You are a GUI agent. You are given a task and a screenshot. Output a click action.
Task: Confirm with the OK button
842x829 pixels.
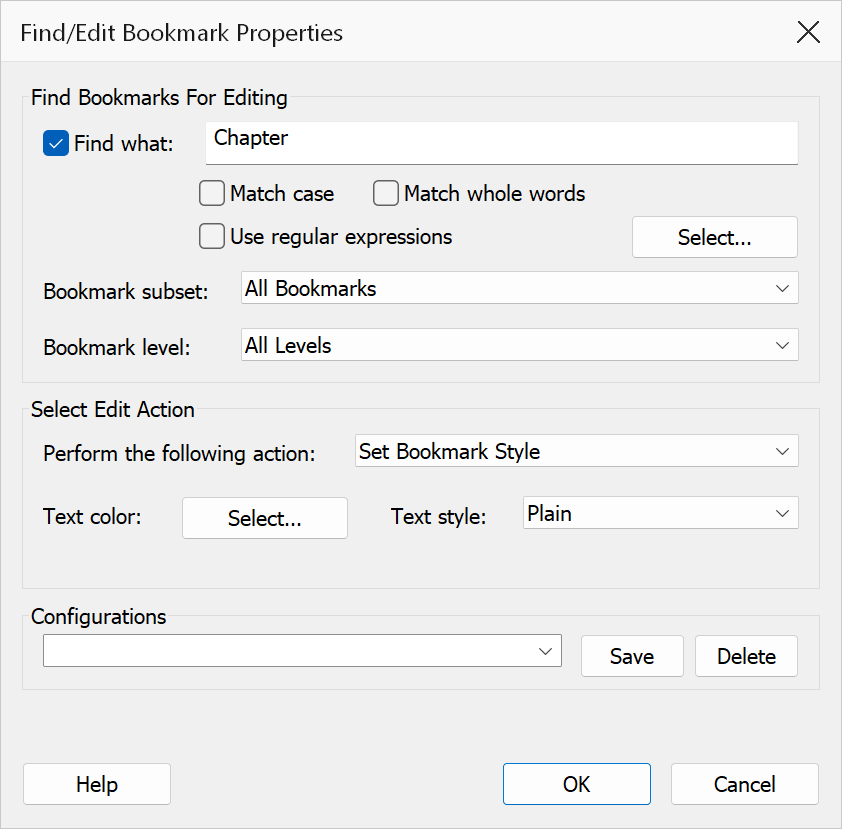(577, 784)
